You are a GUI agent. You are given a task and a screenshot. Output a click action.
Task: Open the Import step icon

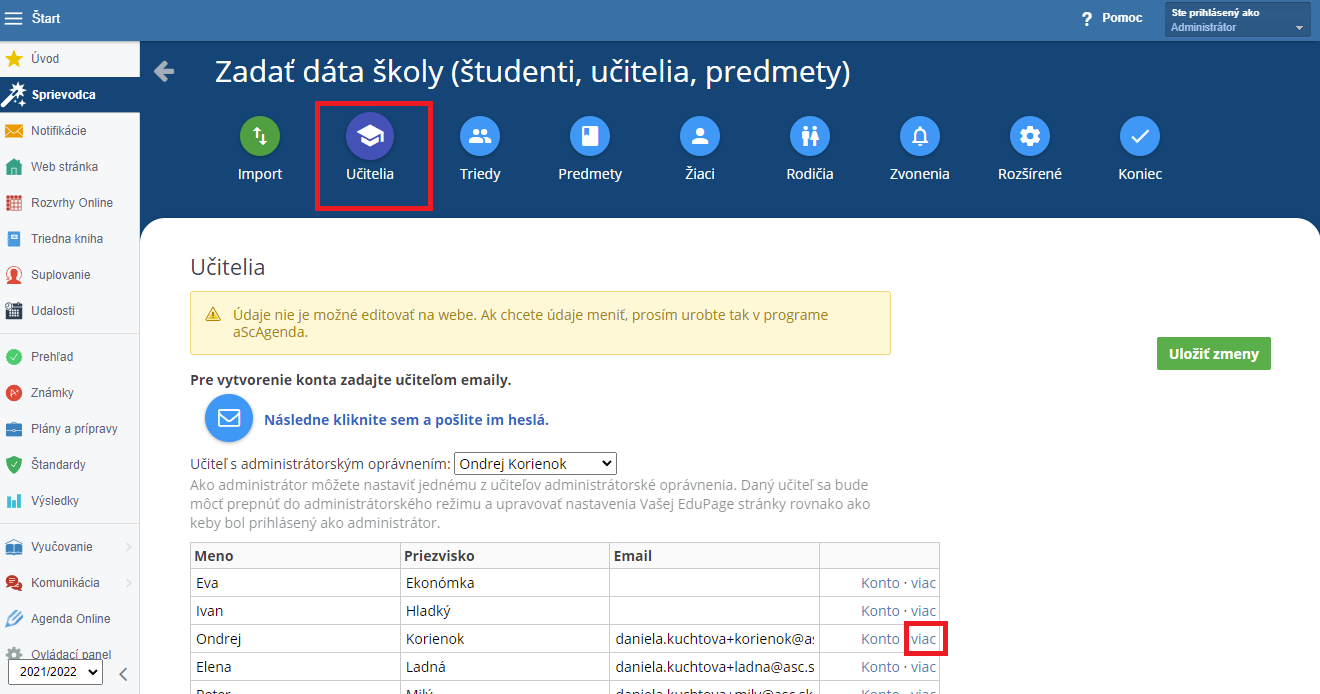coord(260,136)
